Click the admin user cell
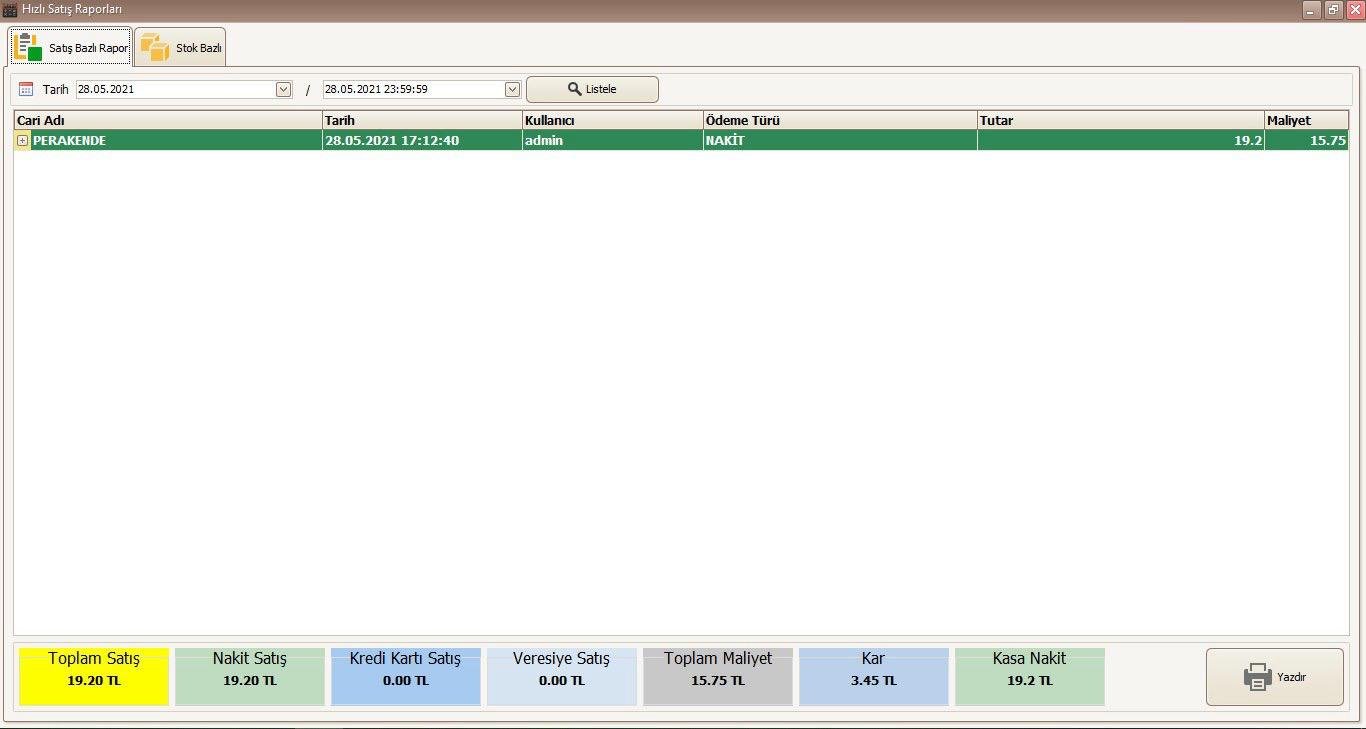The height and width of the screenshot is (729, 1366). pyautogui.click(x=612, y=140)
